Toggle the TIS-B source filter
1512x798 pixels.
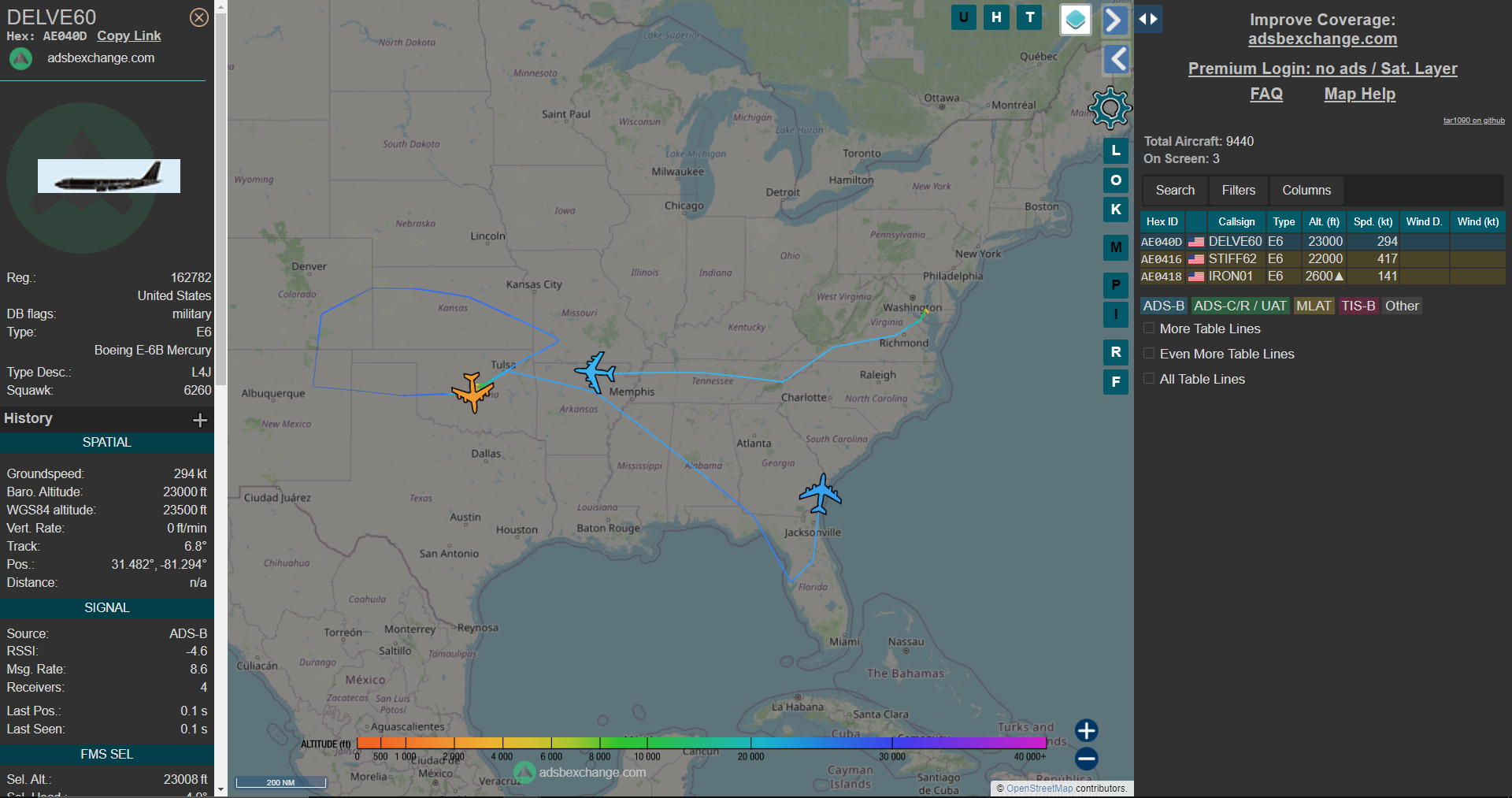tap(1358, 306)
